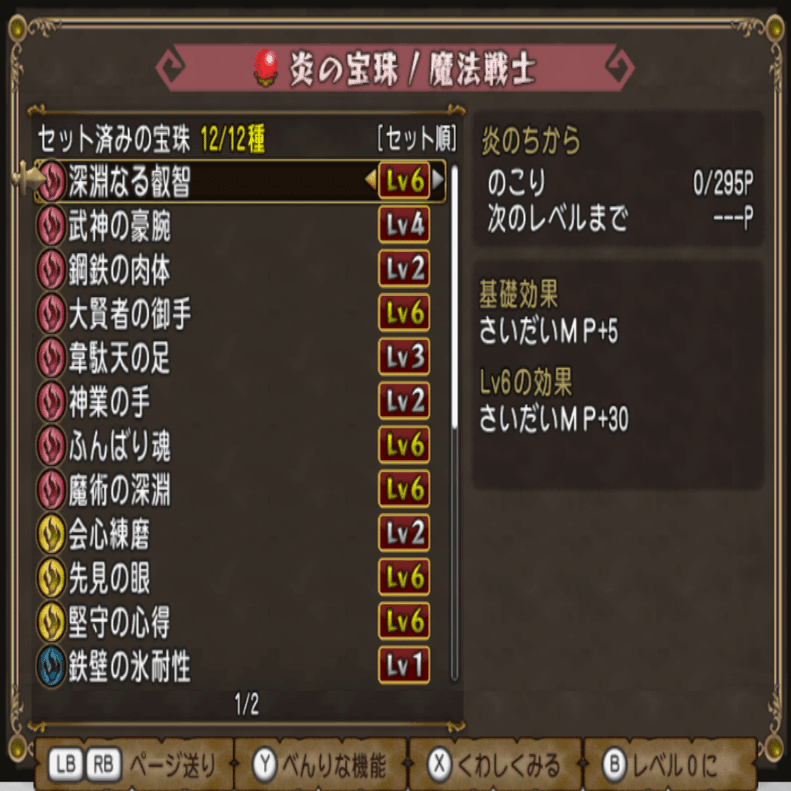Click the red flame icon beside 武神の豪腕
The image size is (791, 791).
(51, 225)
